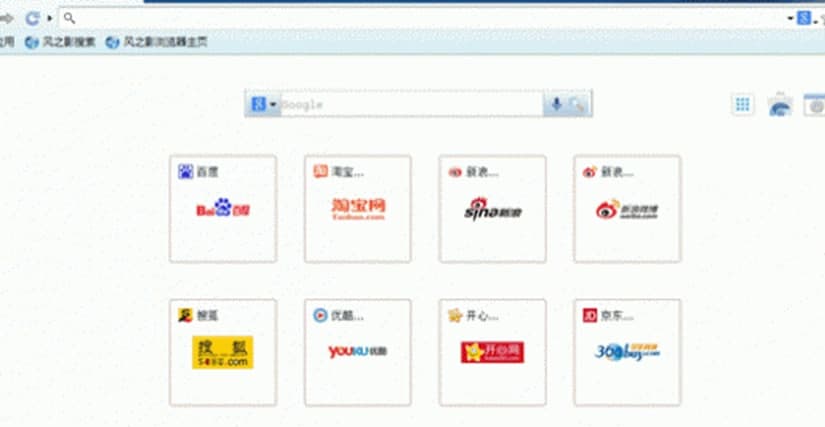Open the Baidu speed dial tile
Viewport: 825px width, 427px height.
point(222,209)
